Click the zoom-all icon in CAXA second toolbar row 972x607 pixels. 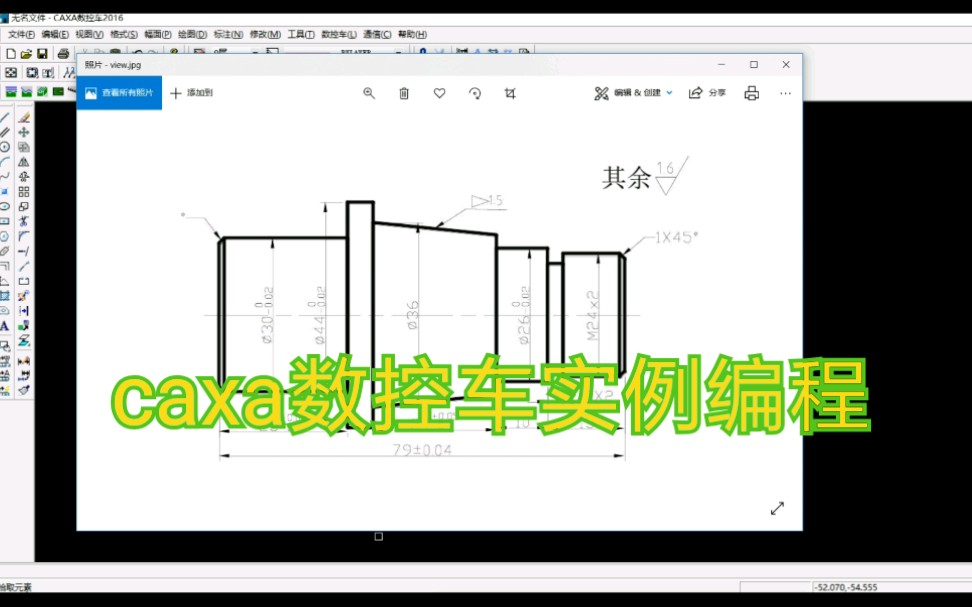[x=11, y=73]
